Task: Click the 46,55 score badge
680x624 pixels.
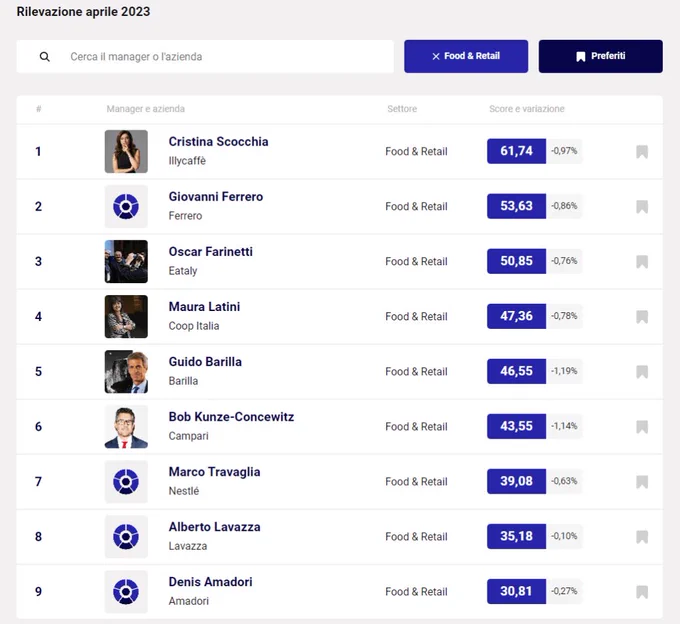Action: (x=516, y=371)
